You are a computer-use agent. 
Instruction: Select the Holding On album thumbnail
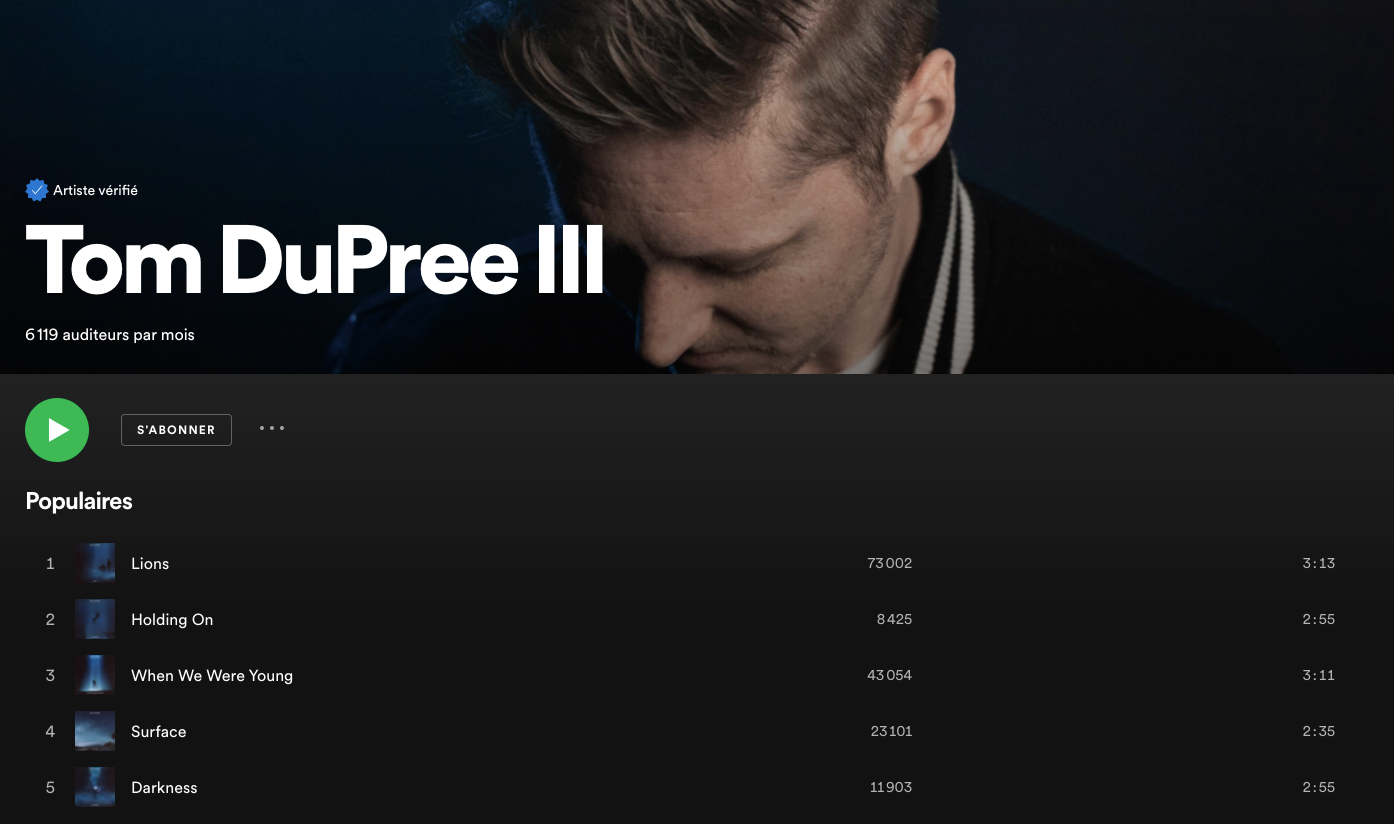(x=95, y=619)
